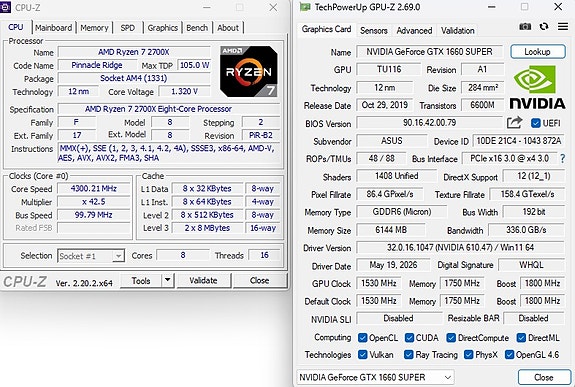Image resolution: width=575 pixels, height=387 pixels.
Task: Click the Resizable BAR value Disabled
Action: (x=534, y=318)
